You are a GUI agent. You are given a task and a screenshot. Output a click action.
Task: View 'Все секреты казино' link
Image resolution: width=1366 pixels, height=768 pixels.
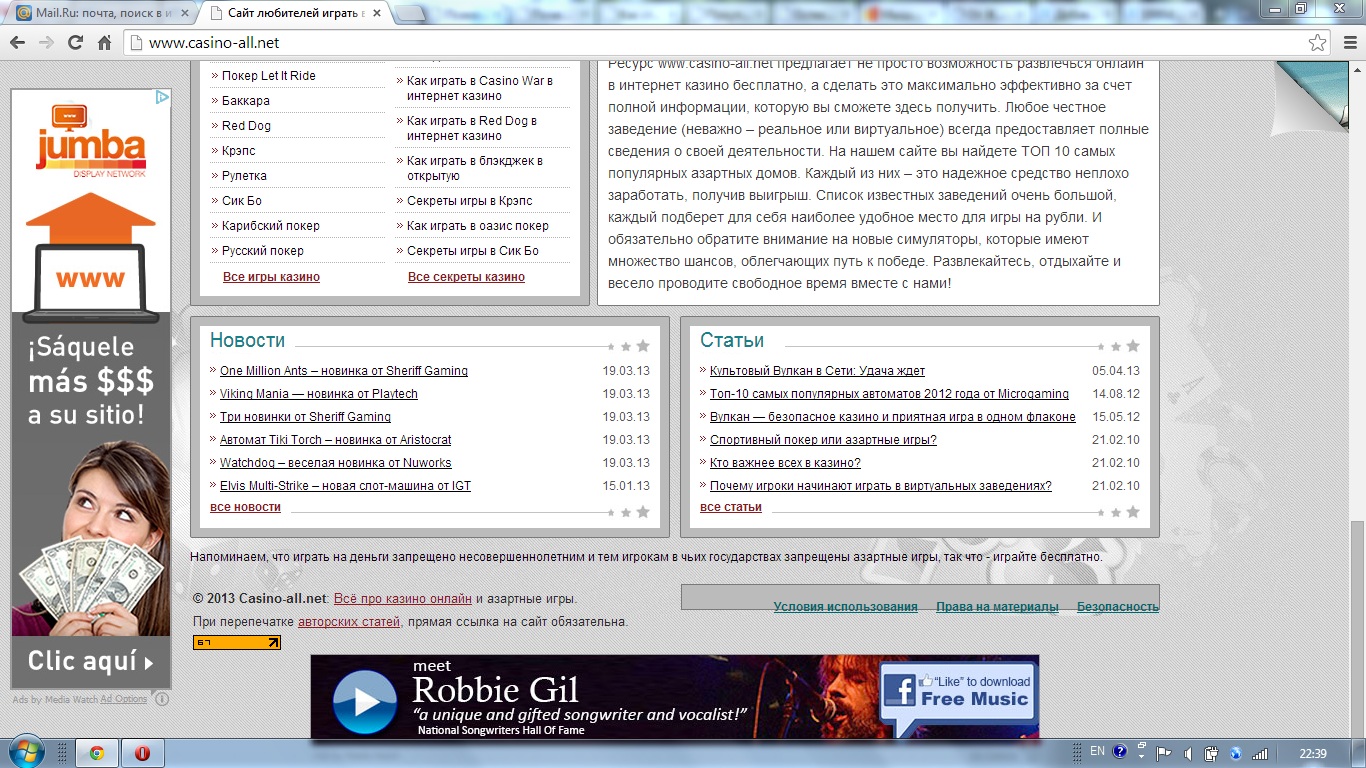(466, 277)
